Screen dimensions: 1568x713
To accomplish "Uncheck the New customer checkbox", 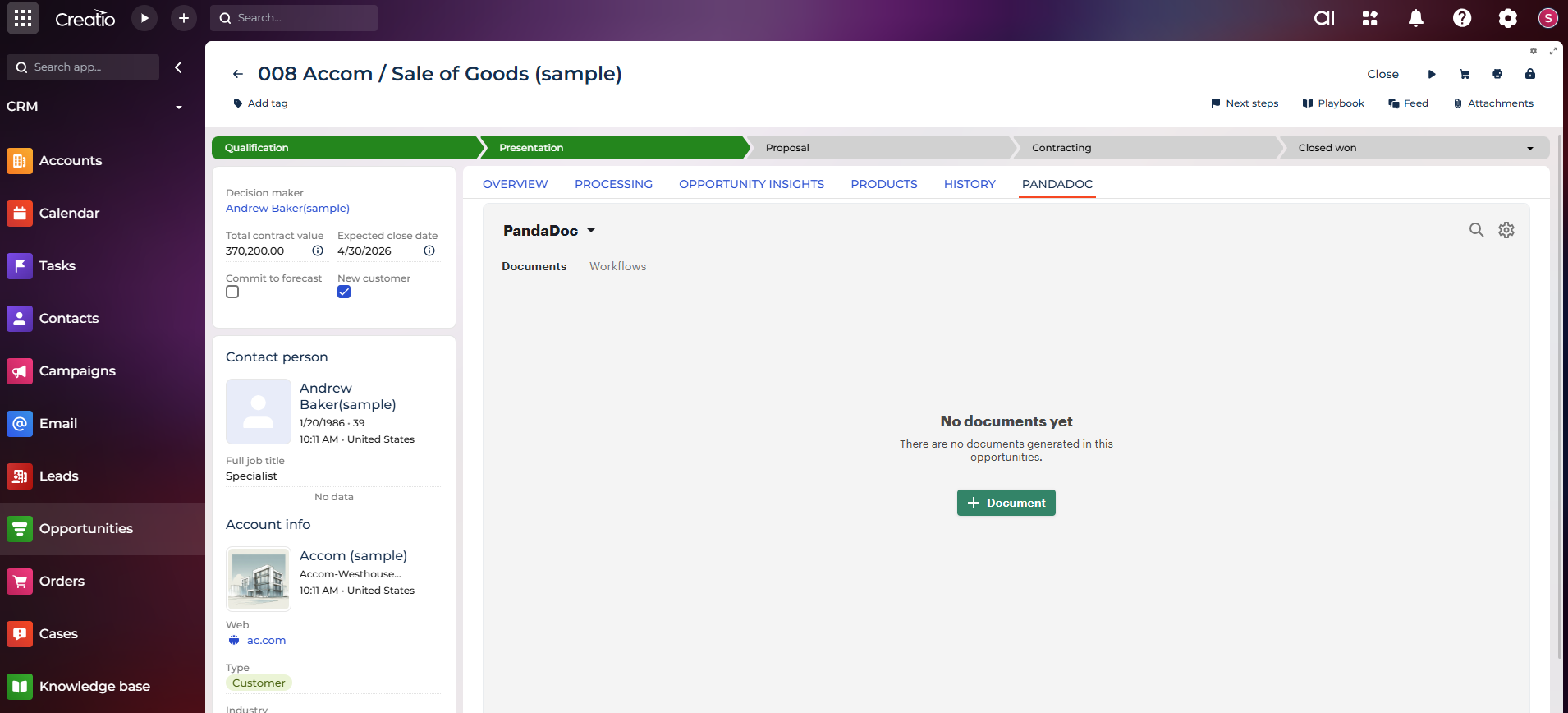I will click(344, 292).
